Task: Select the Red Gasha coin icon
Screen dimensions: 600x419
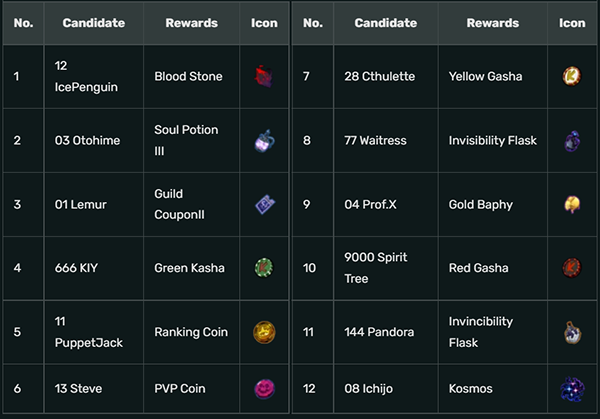Action: tap(572, 268)
